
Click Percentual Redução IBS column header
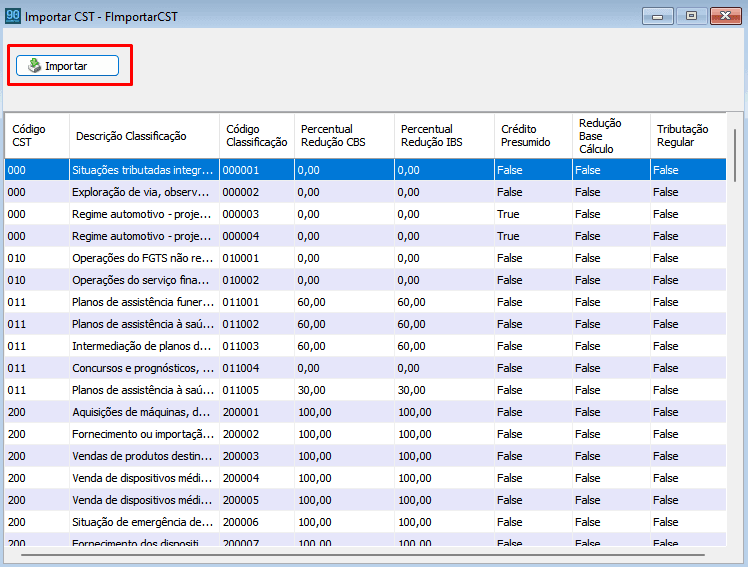(444, 136)
